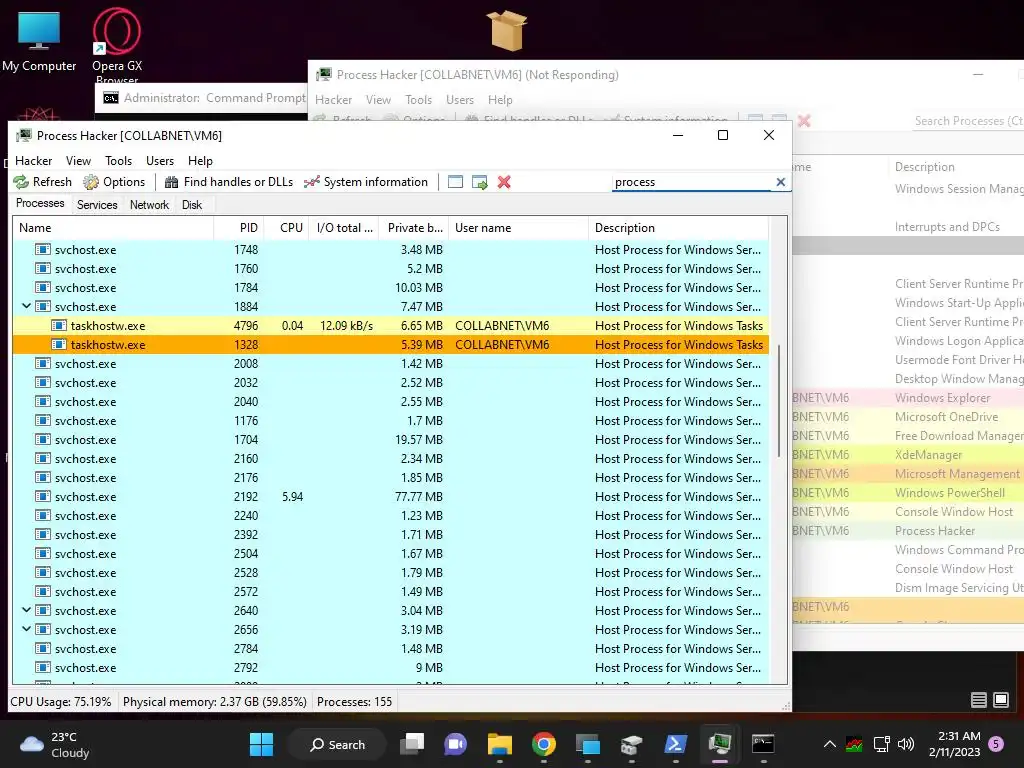Select svchost.exe with PID 1748
The width and height of the screenshot is (1024, 768).
[x=391, y=249]
